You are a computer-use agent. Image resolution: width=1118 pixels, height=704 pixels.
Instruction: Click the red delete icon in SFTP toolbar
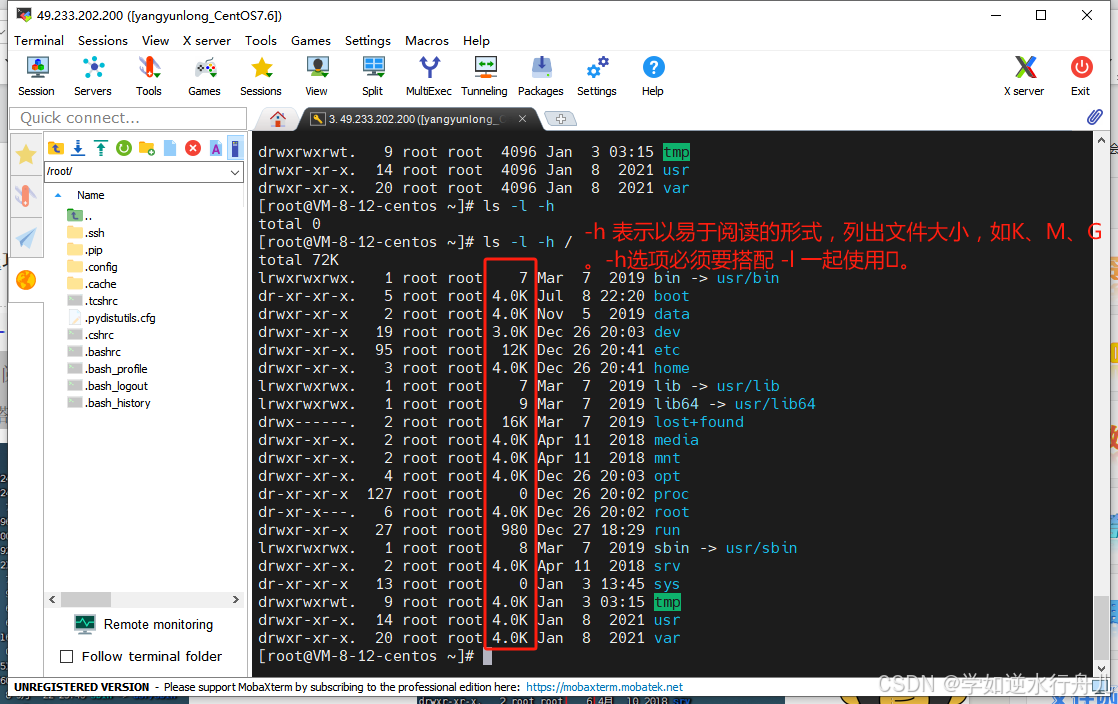pos(193,148)
